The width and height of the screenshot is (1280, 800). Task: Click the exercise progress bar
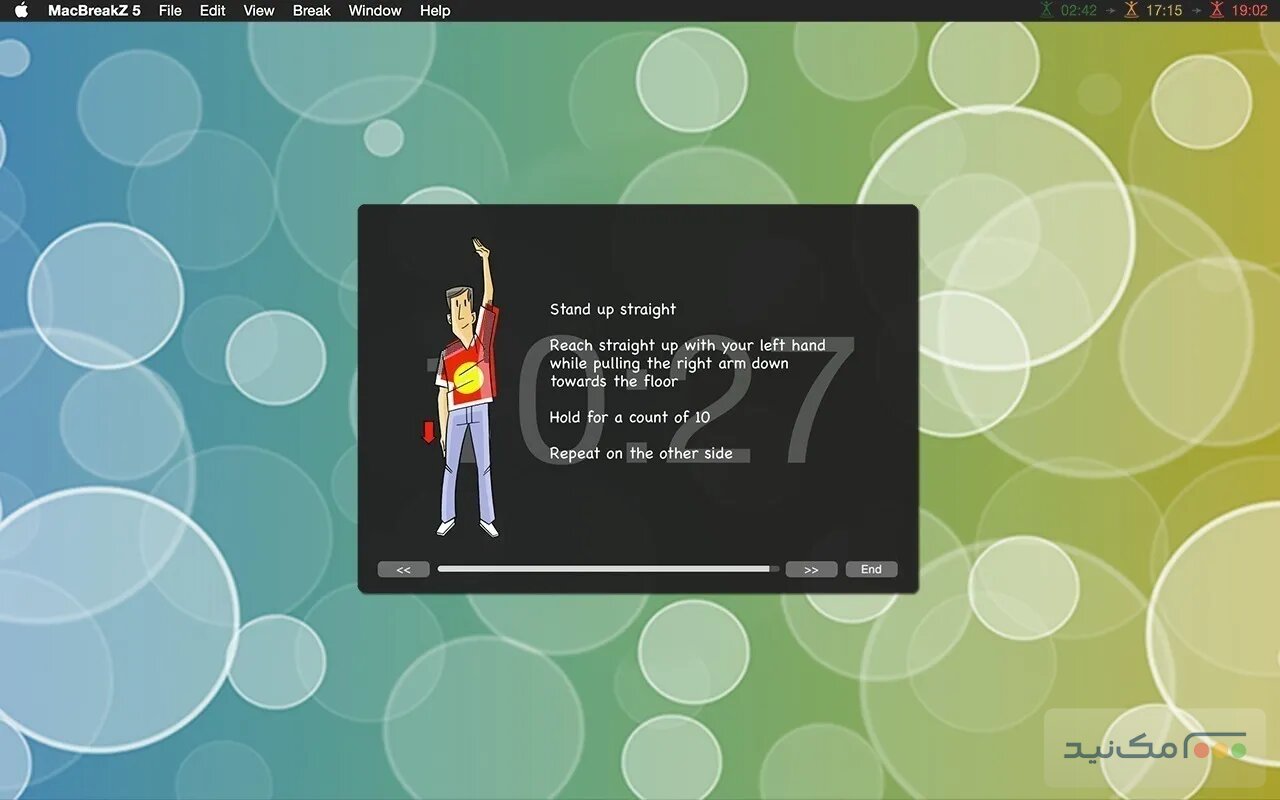pyautogui.click(x=608, y=568)
